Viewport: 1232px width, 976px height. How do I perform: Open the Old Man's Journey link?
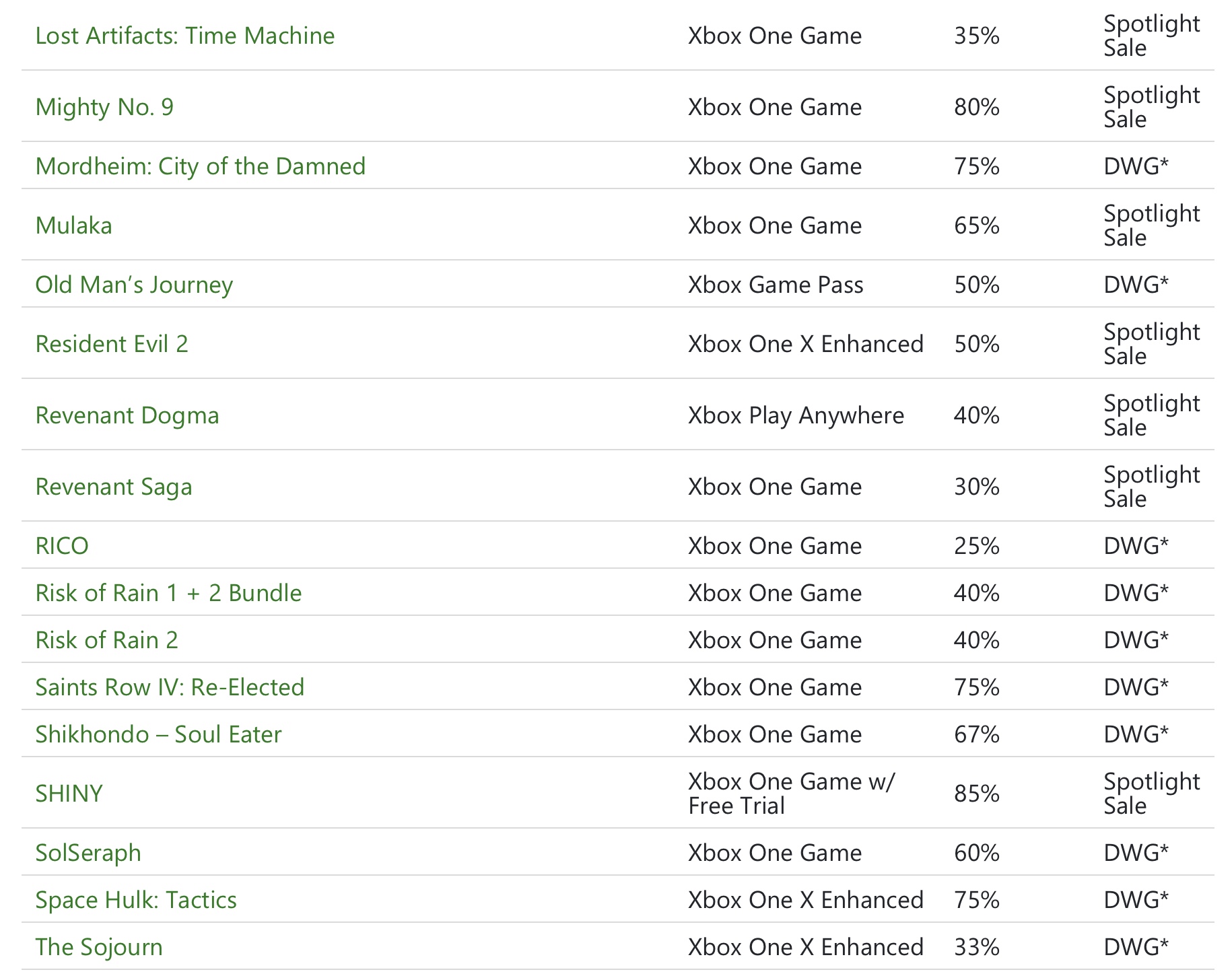click(134, 285)
